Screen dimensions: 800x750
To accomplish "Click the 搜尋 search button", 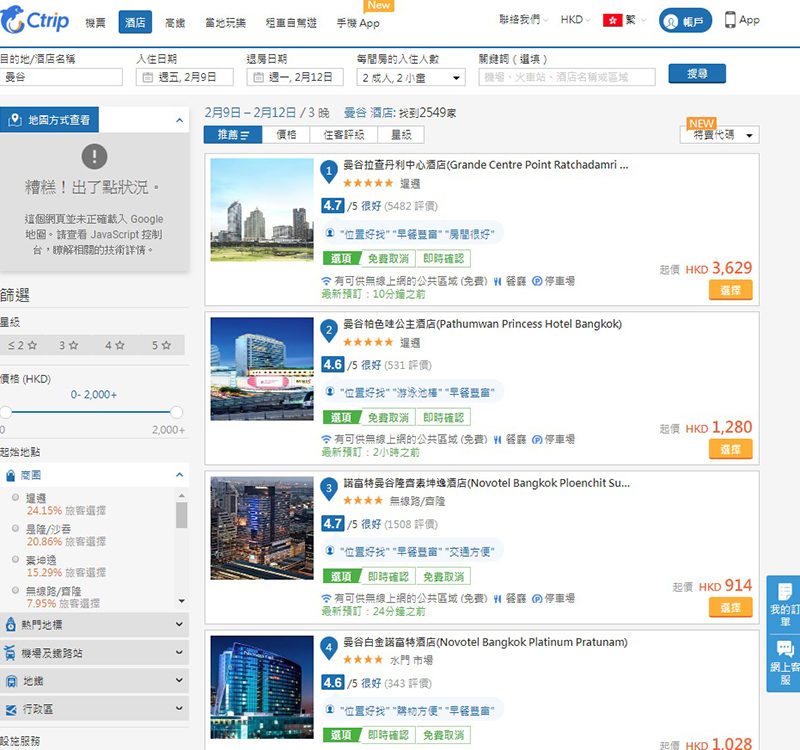I will [x=697, y=73].
